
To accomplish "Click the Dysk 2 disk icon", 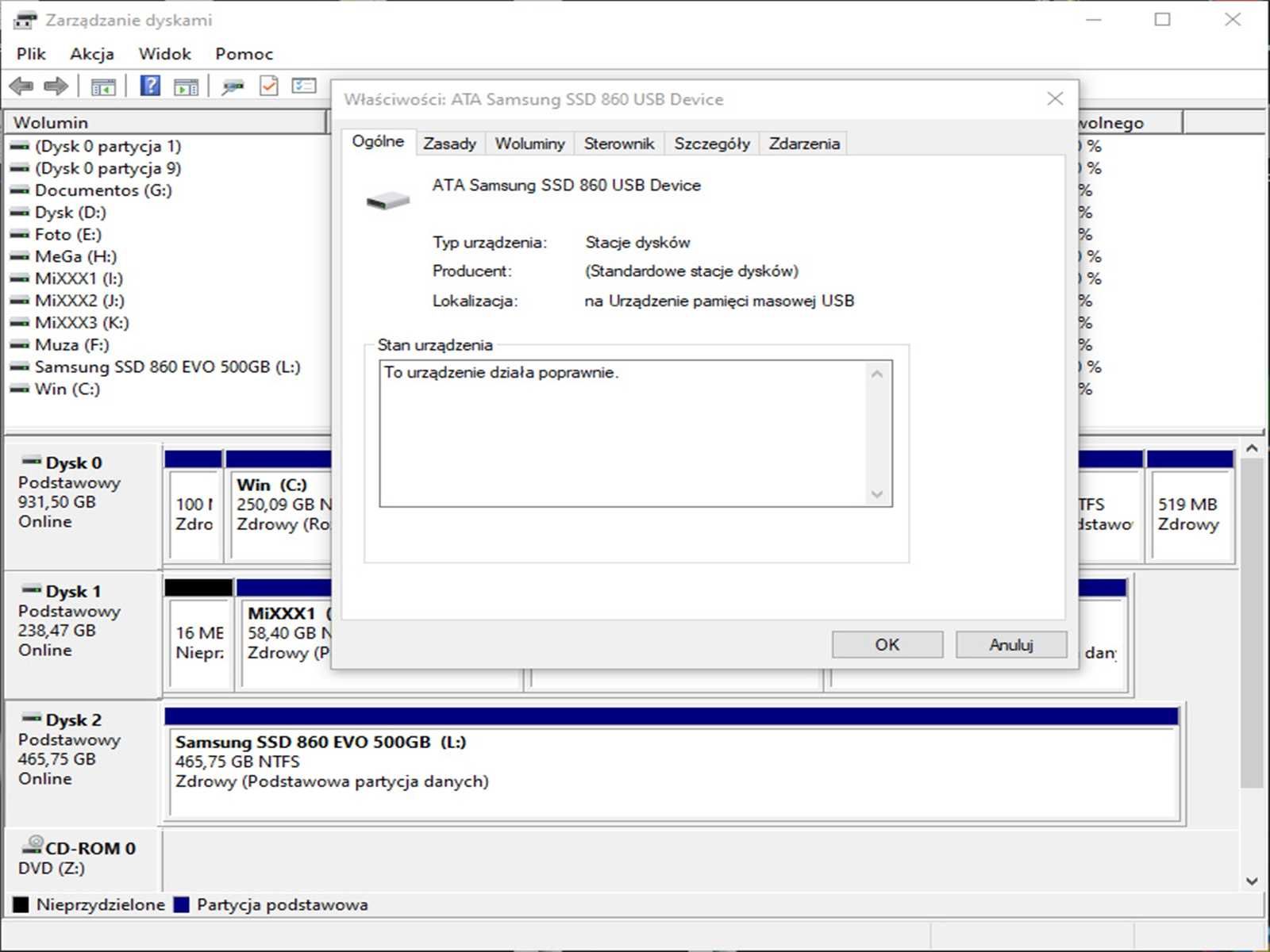I will [32, 718].
